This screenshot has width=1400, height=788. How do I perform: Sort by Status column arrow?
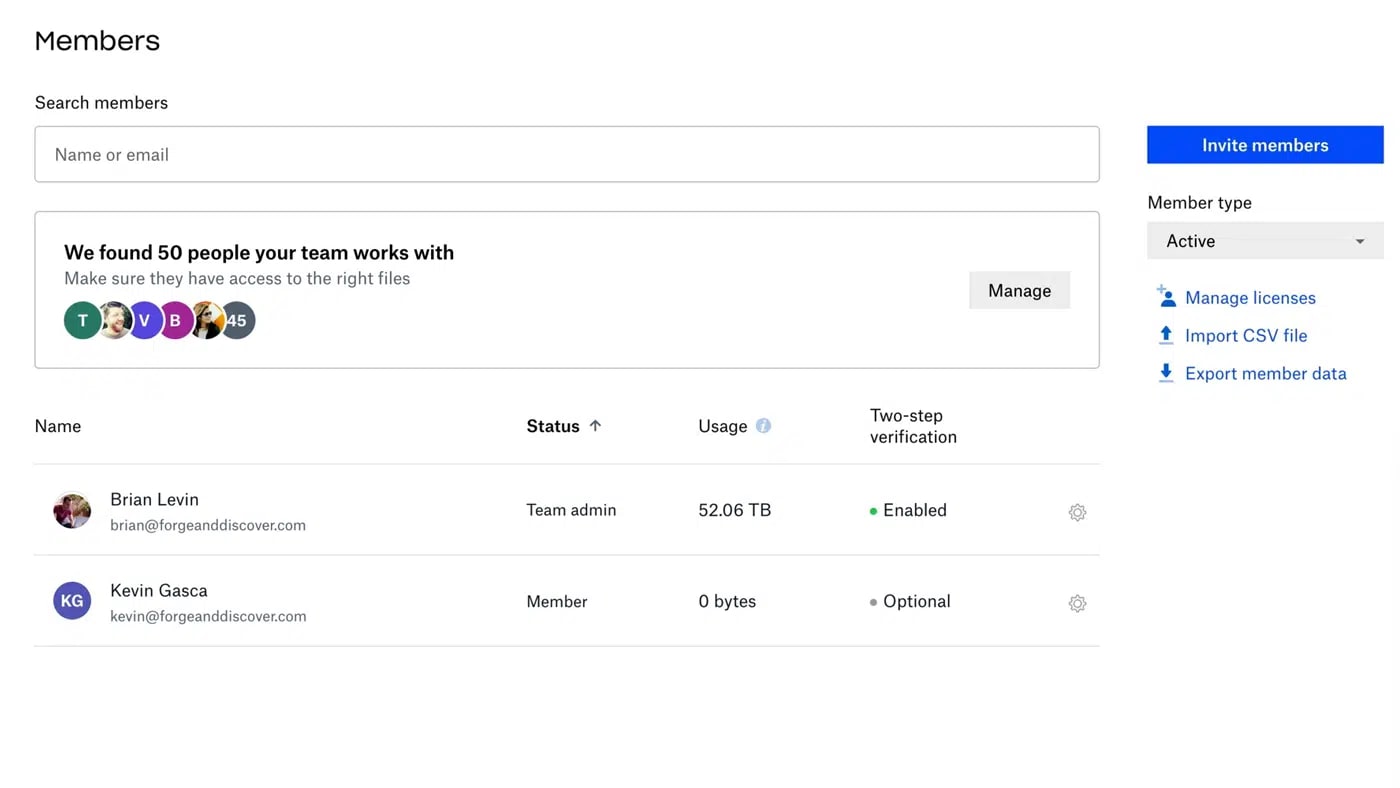(x=595, y=426)
